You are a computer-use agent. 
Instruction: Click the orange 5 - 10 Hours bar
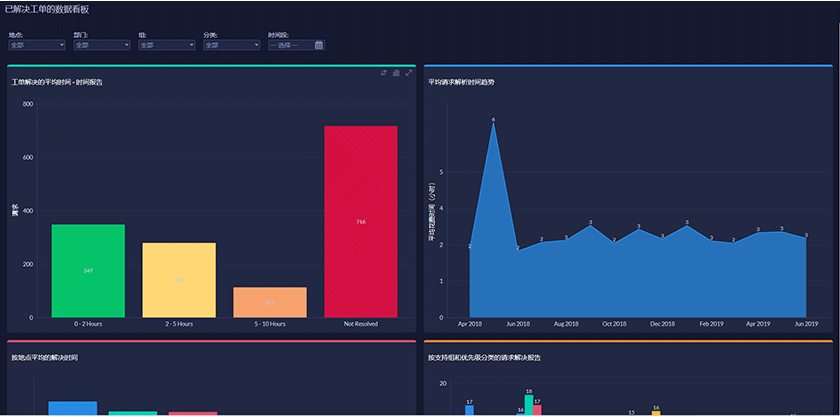point(270,302)
